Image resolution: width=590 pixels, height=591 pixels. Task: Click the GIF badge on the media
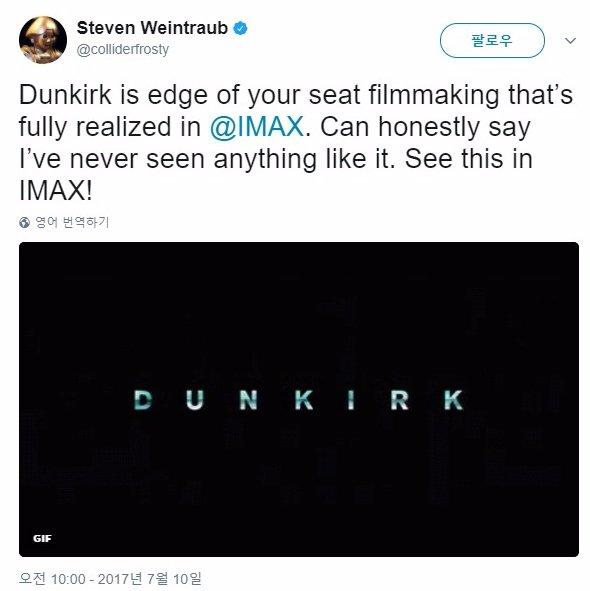[42, 539]
